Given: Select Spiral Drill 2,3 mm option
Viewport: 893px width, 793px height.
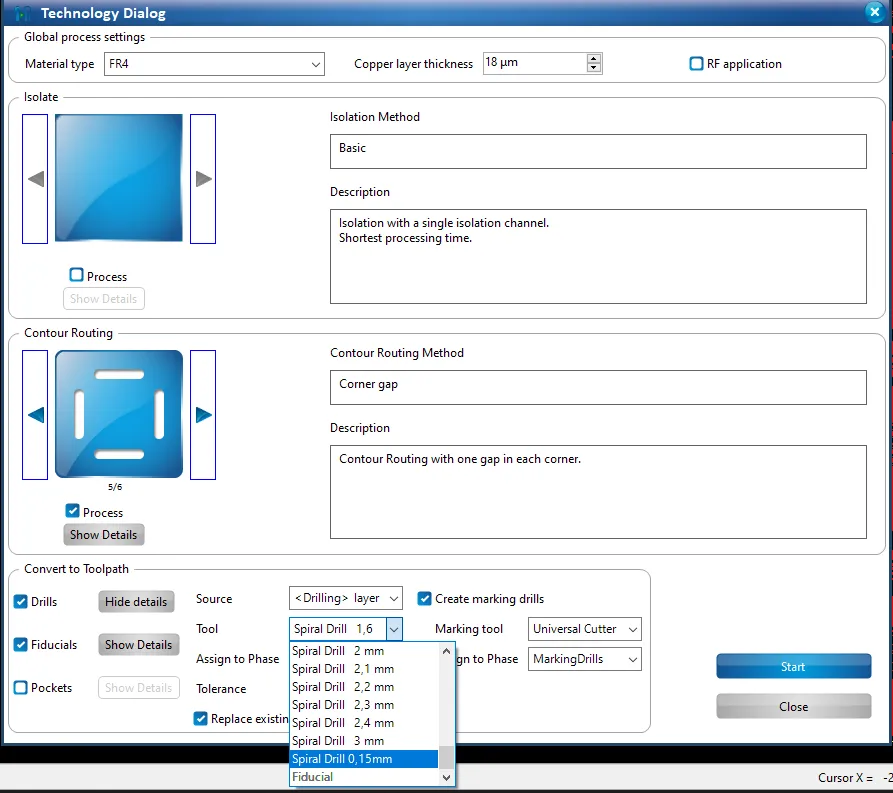Looking at the screenshot, I should click(364, 705).
